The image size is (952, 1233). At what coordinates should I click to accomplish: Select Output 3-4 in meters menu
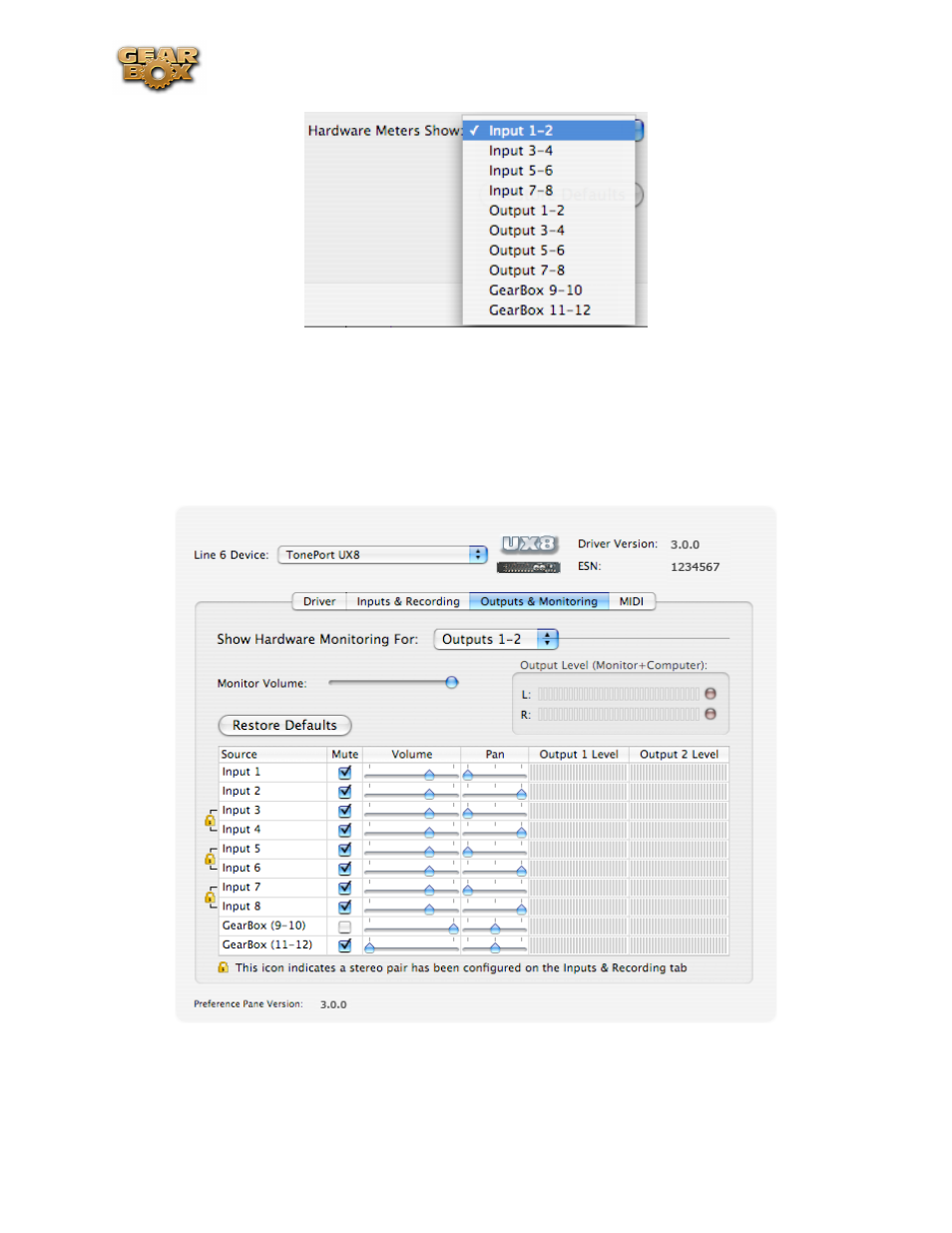tap(549, 231)
